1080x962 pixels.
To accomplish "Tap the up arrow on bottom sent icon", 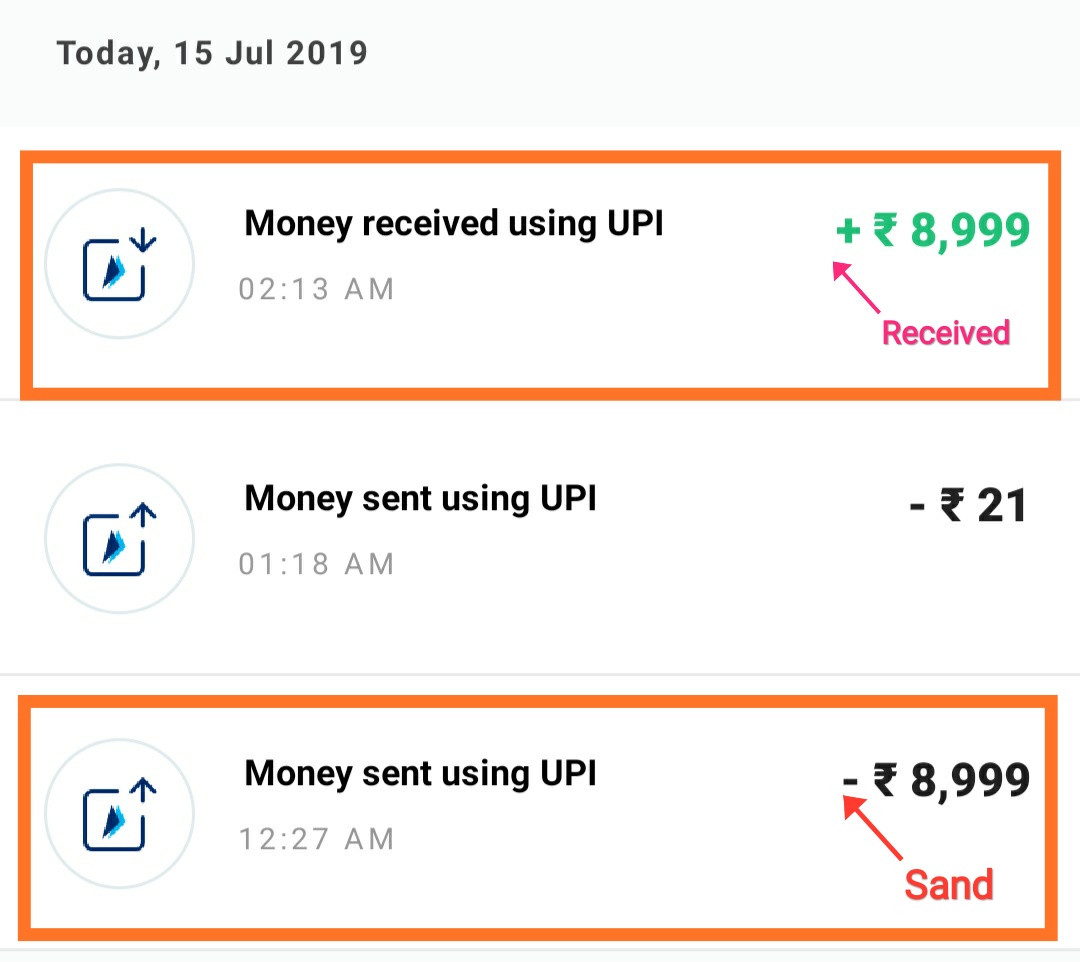I will coord(143,790).
